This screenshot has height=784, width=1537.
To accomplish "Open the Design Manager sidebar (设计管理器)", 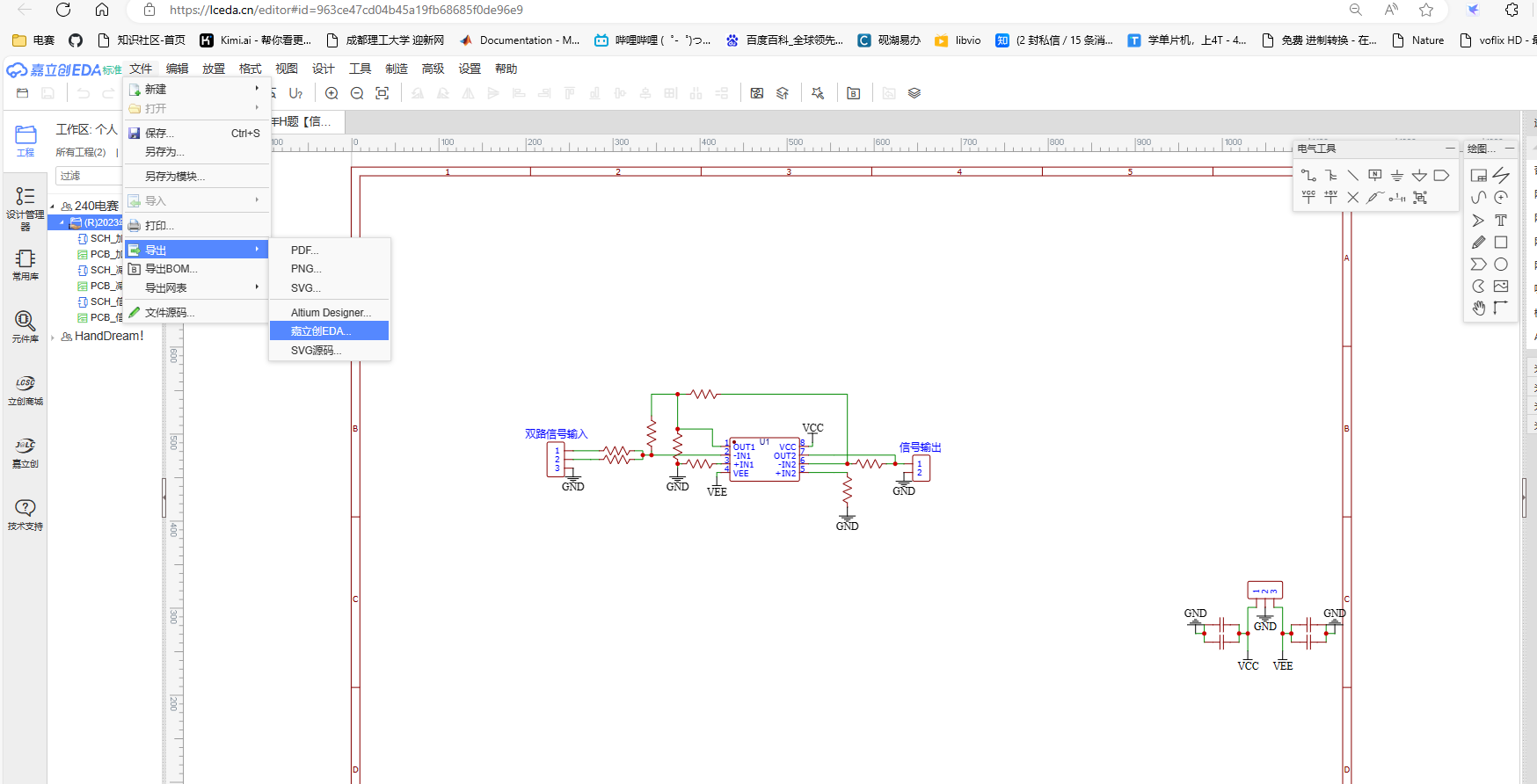I will click(25, 207).
